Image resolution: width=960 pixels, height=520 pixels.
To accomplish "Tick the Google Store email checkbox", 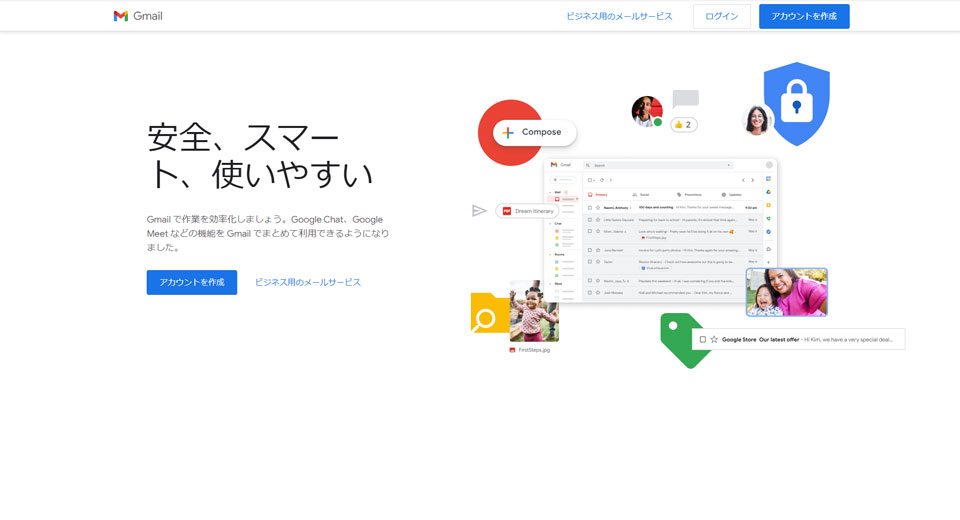I will click(x=702, y=339).
